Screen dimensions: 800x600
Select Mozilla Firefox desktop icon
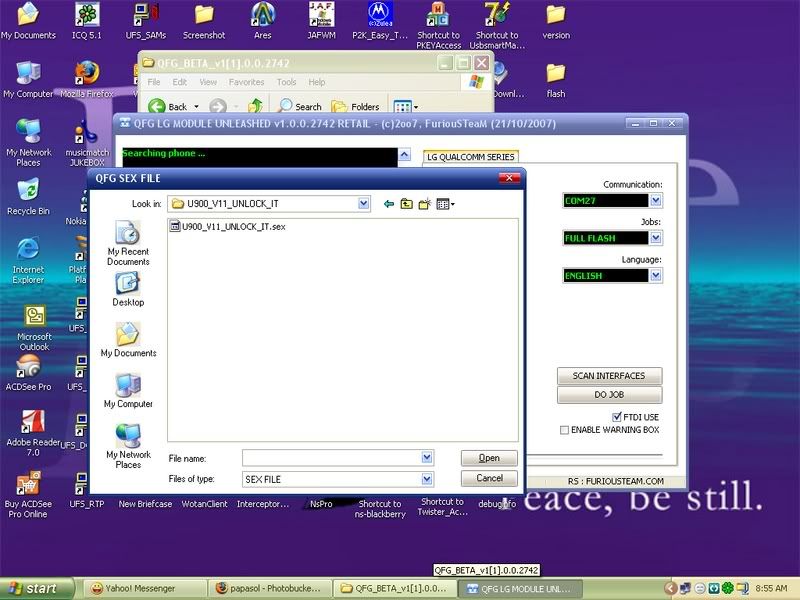tap(87, 80)
